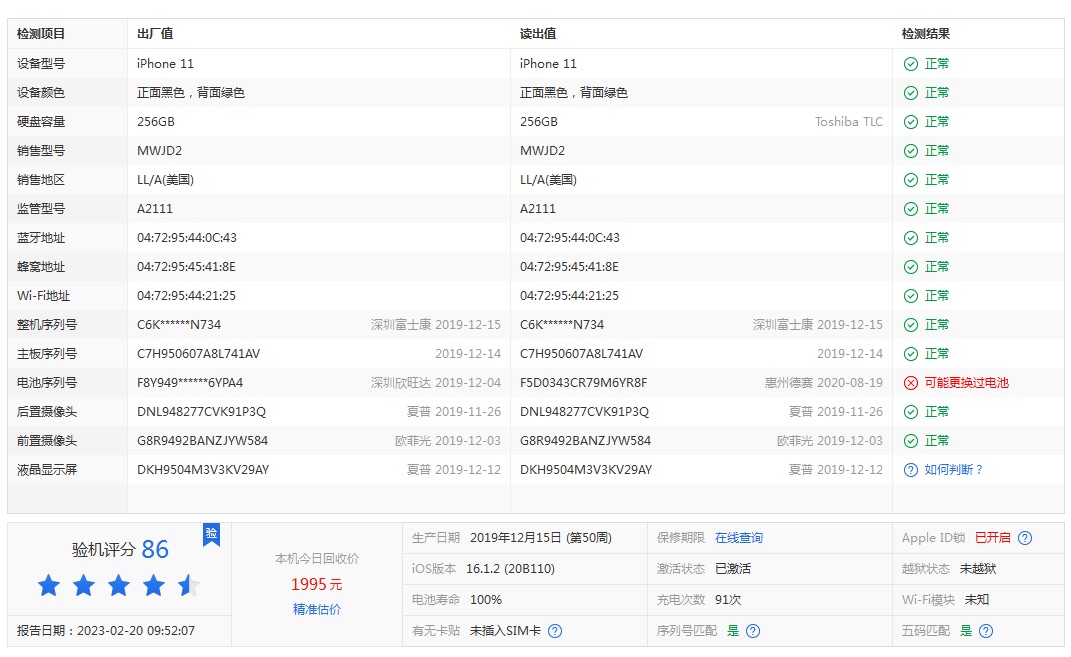Click the question icon in the 液晶显示屏 row

(910, 470)
